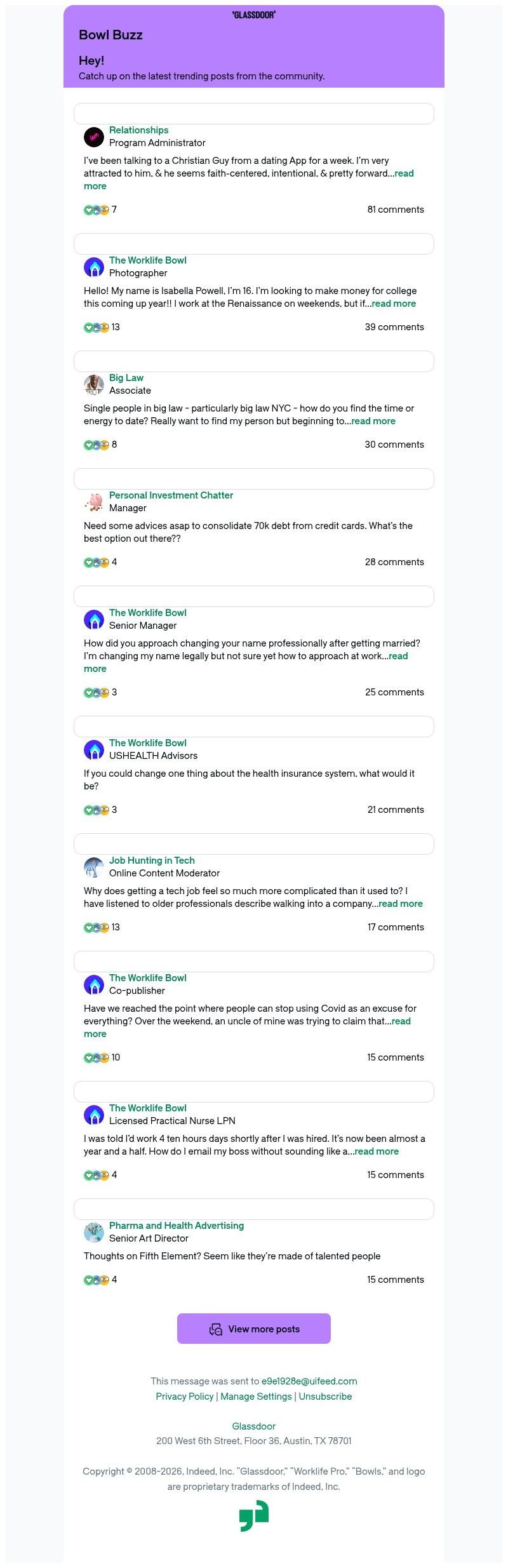The height and width of the screenshot is (1568, 508).
Task: Open the Personal Investment Chatter bowl link
Action: pyautogui.click(x=171, y=495)
